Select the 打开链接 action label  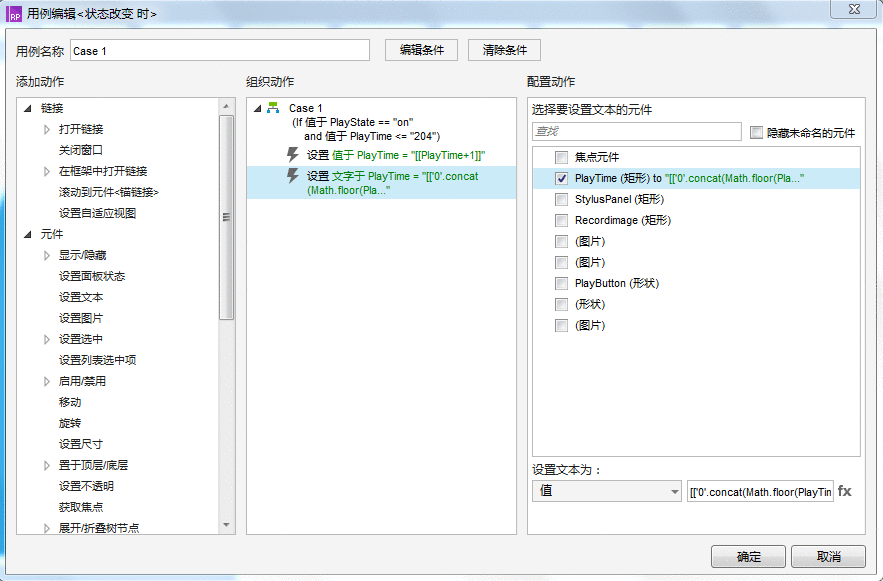point(81,129)
